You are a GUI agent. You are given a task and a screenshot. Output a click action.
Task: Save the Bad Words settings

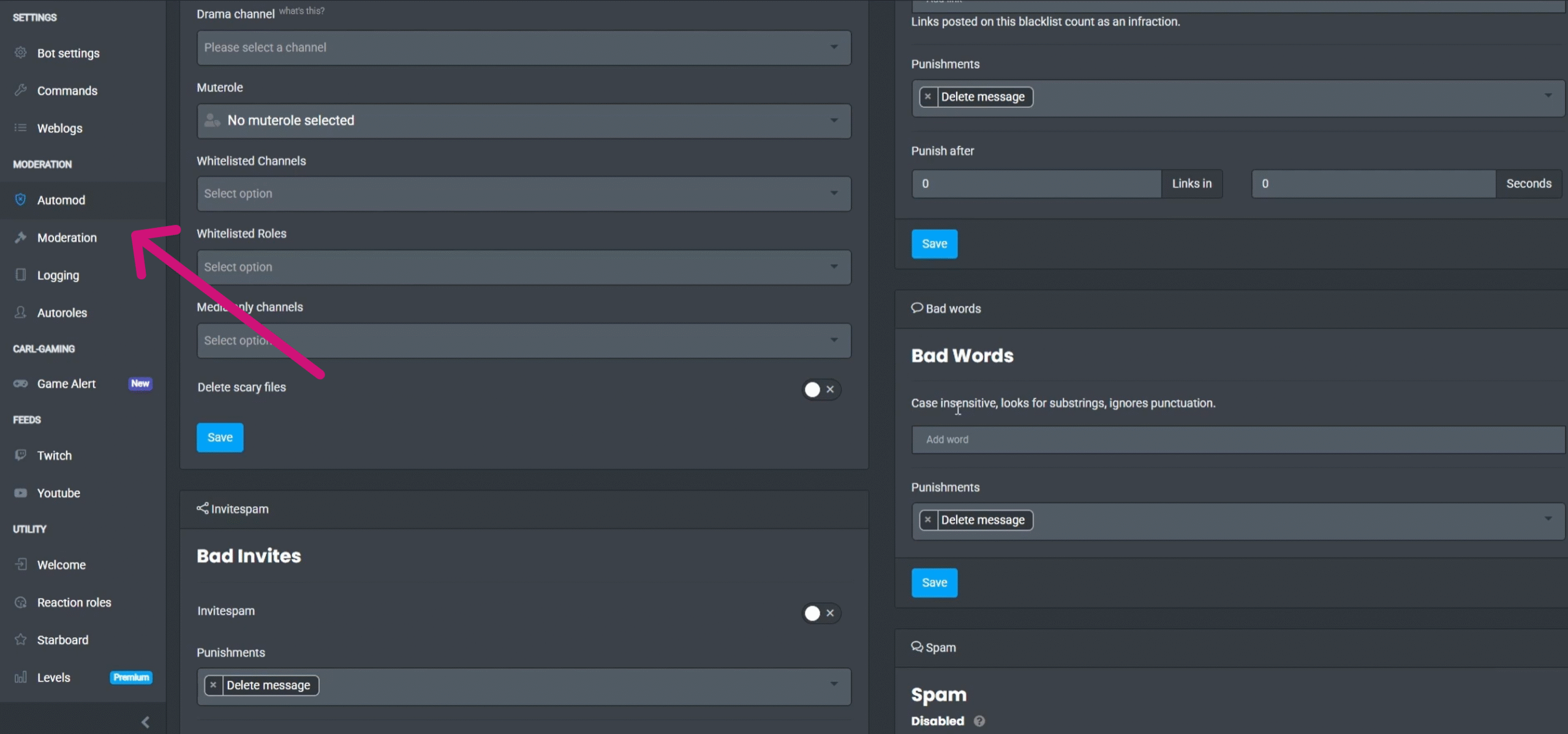(x=934, y=583)
